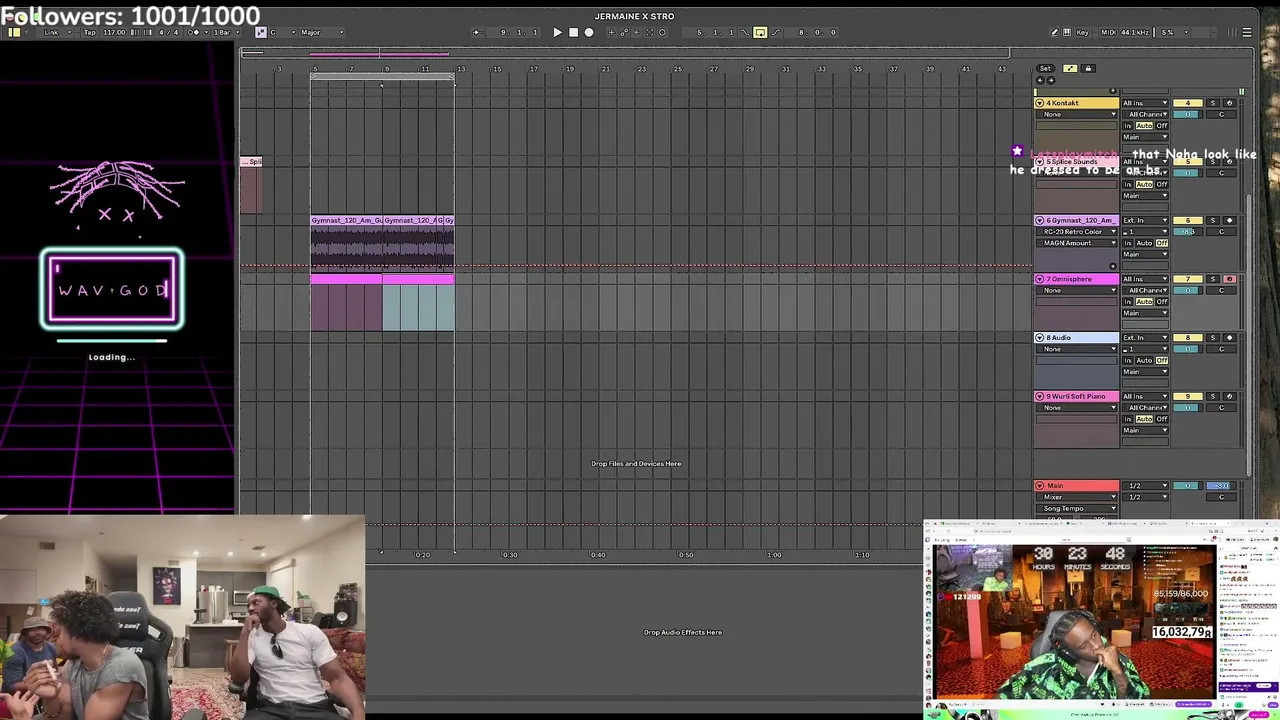This screenshot has height=720, width=1280.
Task: Open the hamburger menu in top bar
Action: 1246,32
